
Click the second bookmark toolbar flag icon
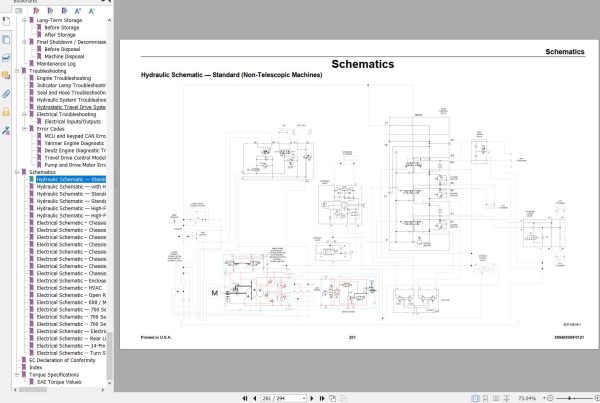[50, 11]
